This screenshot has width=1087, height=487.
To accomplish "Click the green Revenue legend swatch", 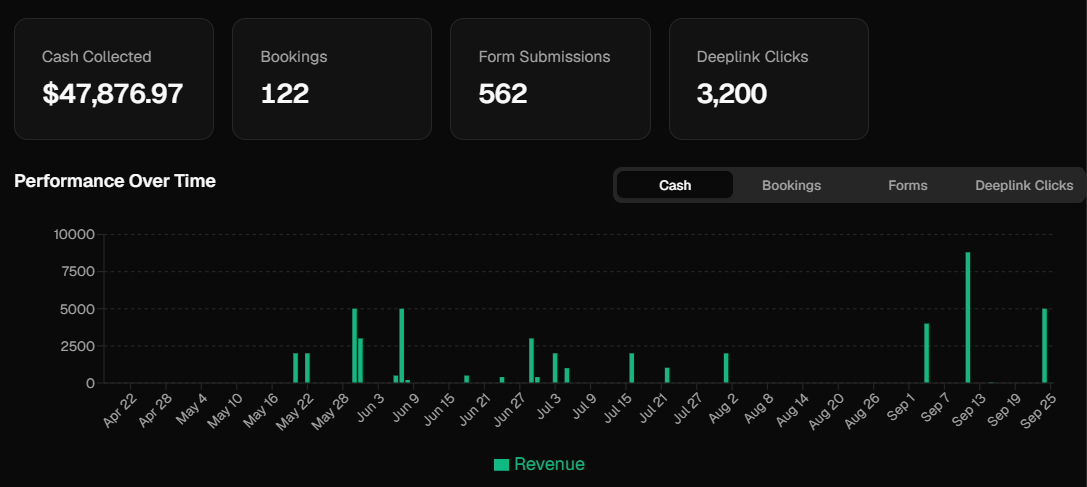I will coord(501,465).
